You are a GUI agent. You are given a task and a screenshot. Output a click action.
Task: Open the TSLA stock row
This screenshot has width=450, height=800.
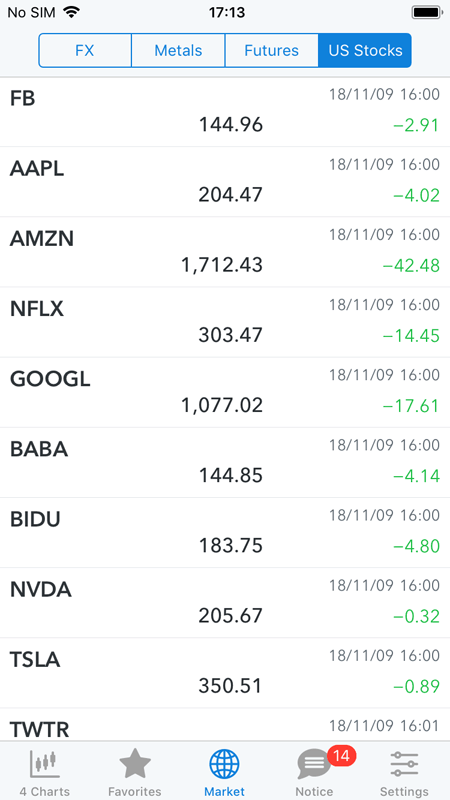pos(225,673)
